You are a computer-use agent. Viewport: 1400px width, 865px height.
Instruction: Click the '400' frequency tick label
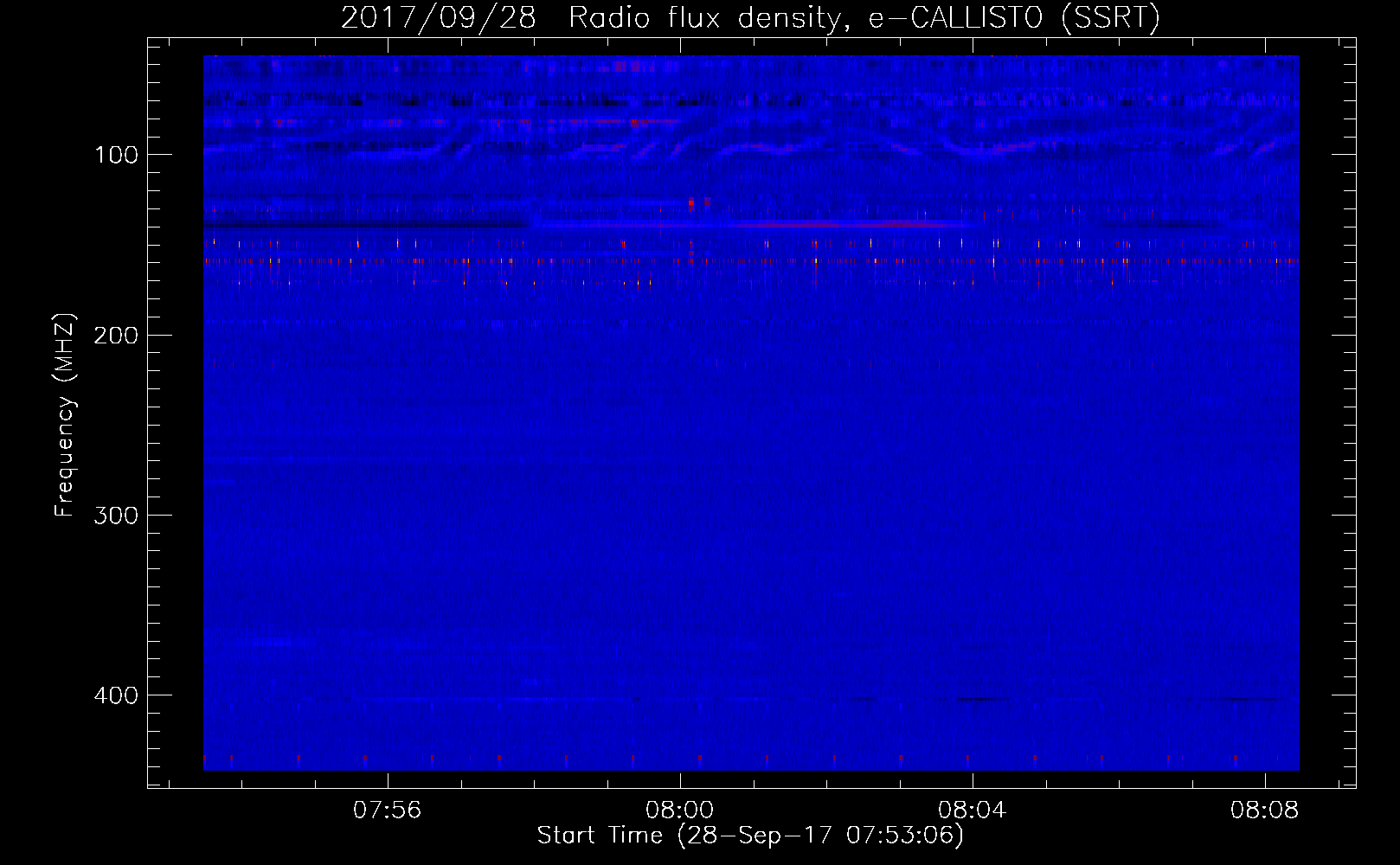(116, 695)
